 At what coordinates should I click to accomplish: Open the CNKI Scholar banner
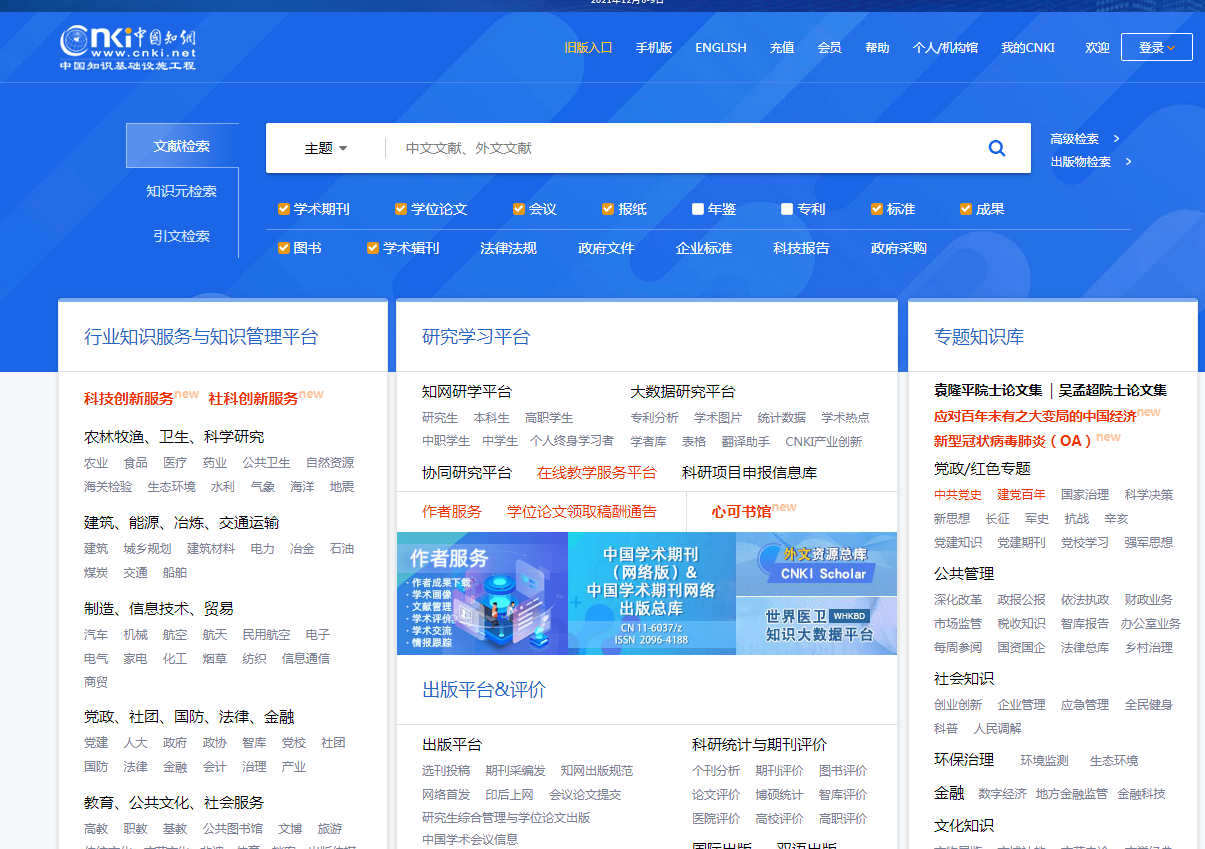click(x=816, y=564)
